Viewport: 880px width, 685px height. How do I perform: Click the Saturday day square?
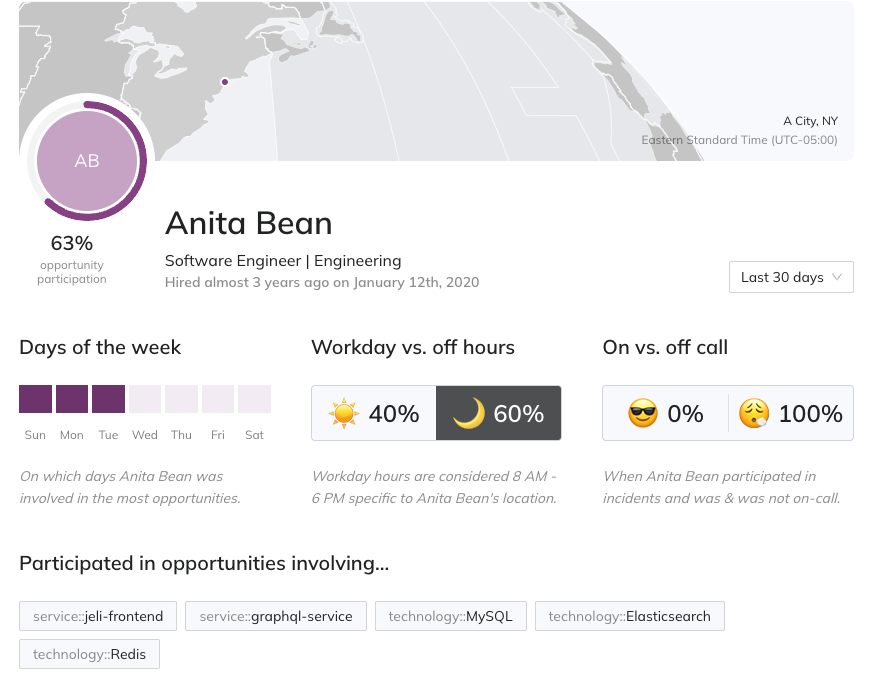[x=254, y=399]
